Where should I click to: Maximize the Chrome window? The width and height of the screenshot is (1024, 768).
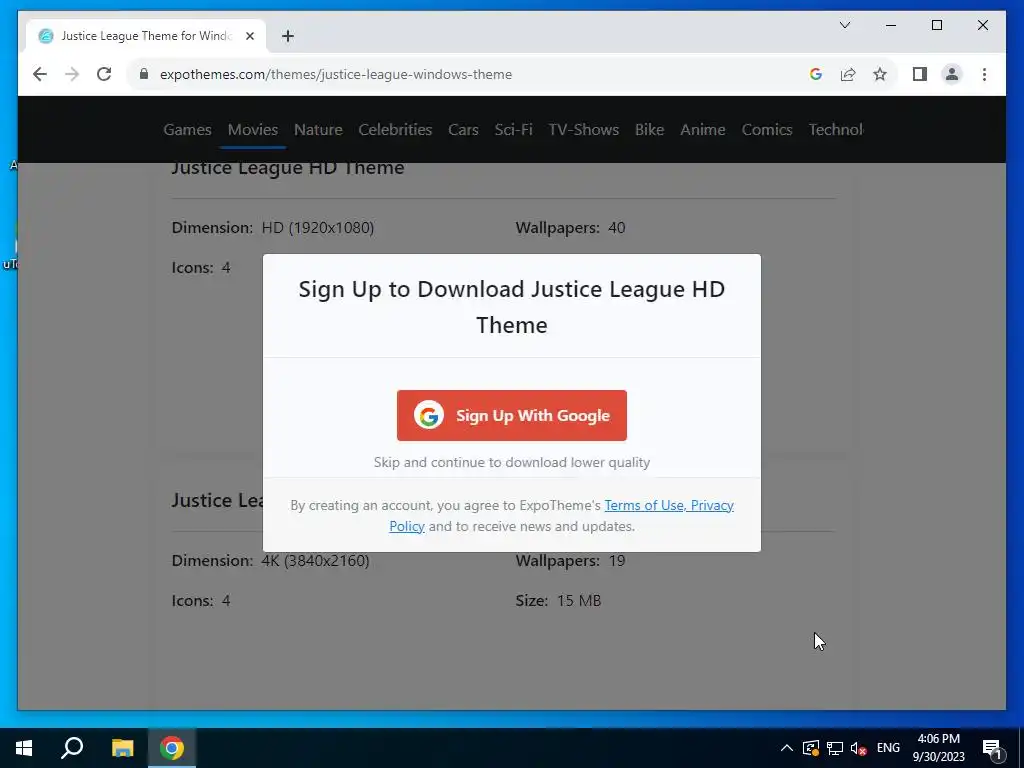point(936,25)
